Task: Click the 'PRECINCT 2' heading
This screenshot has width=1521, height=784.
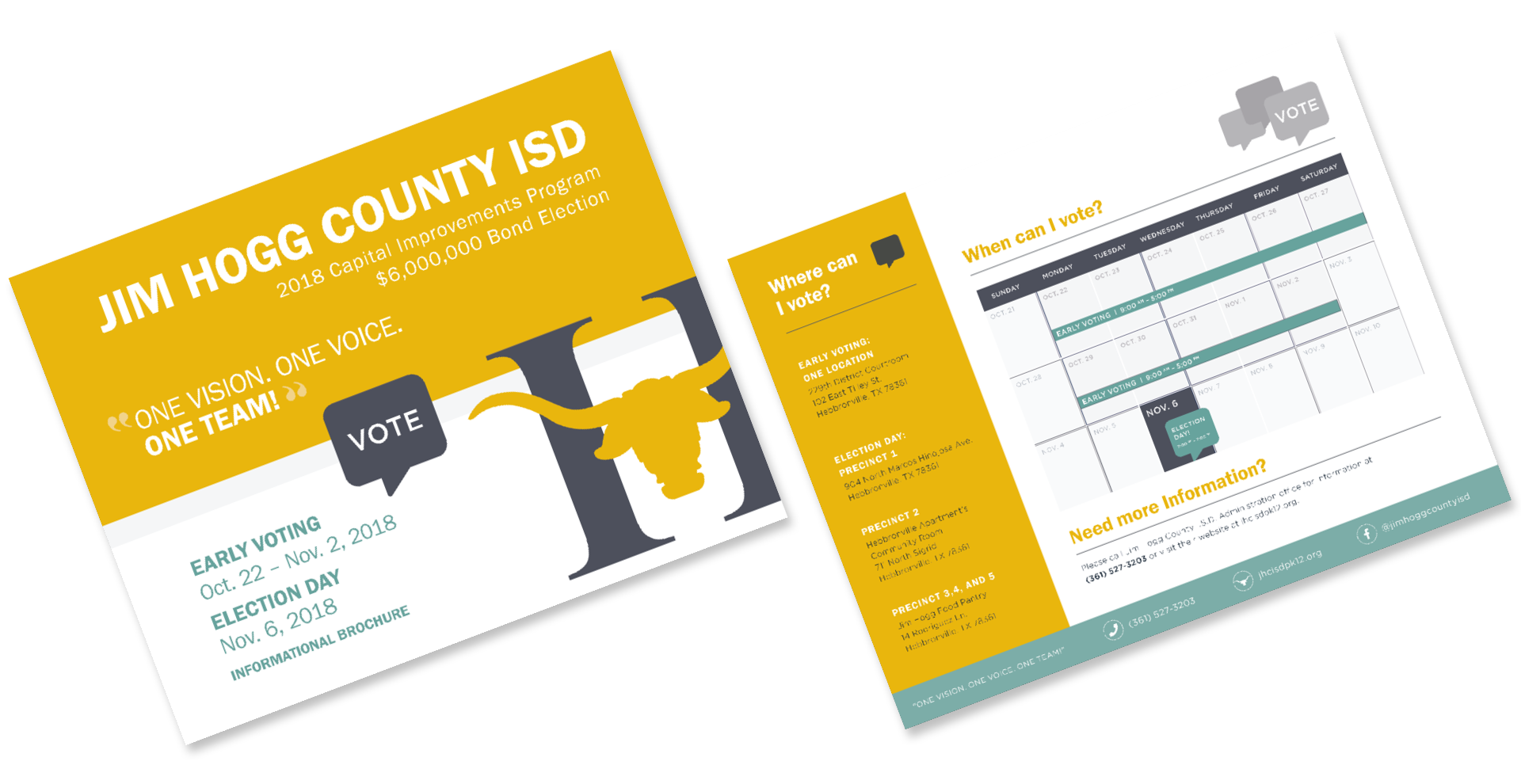Action: pos(890,523)
